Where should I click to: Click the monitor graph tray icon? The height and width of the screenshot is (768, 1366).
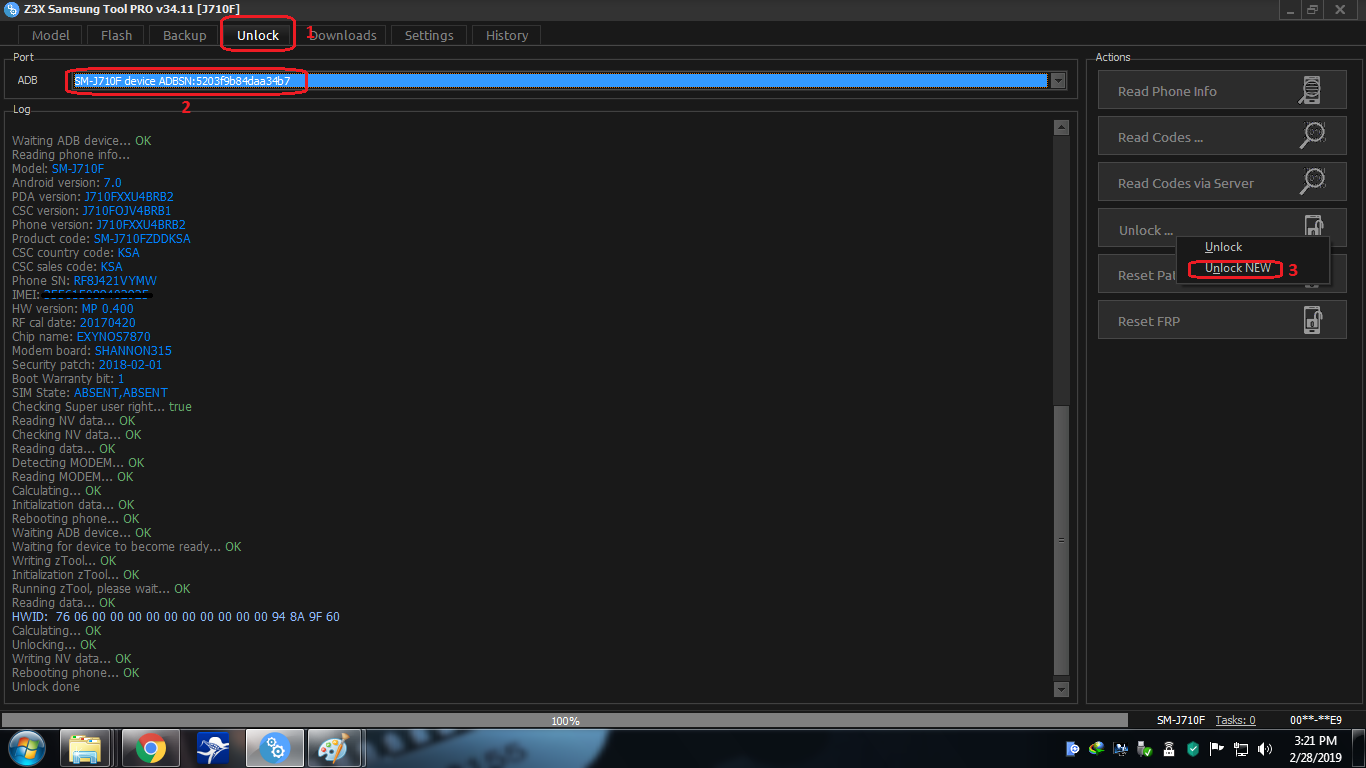click(1121, 749)
